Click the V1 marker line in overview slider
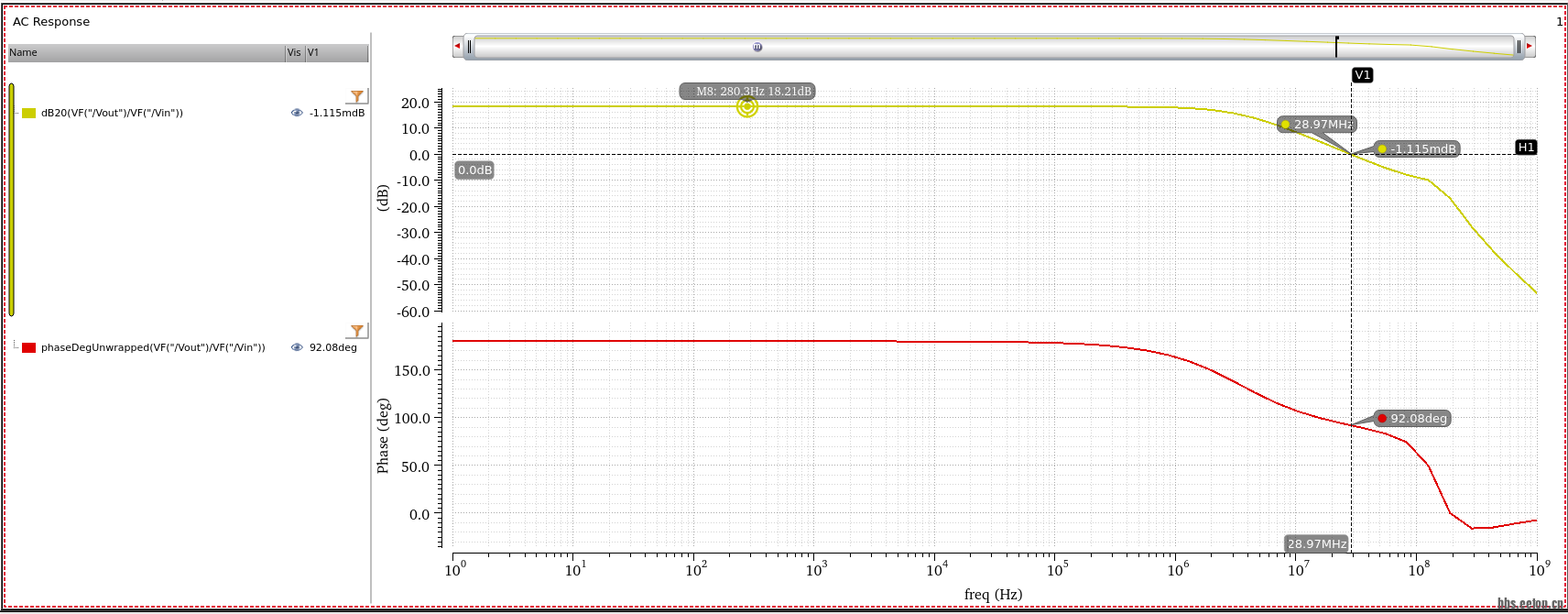The height and width of the screenshot is (614, 1568). click(x=1336, y=46)
